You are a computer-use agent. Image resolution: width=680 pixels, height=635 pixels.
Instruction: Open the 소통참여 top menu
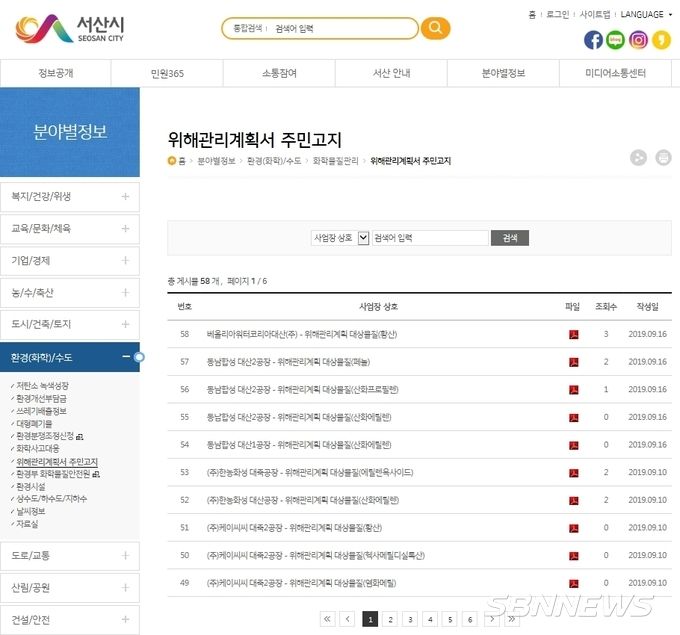pos(279,73)
